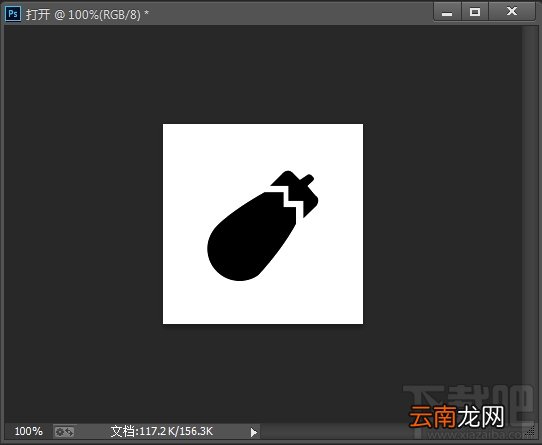This screenshot has height=445, width=542.
Task: Click the document size '文档:117.2 K/156.3K'
Action: point(162,431)
